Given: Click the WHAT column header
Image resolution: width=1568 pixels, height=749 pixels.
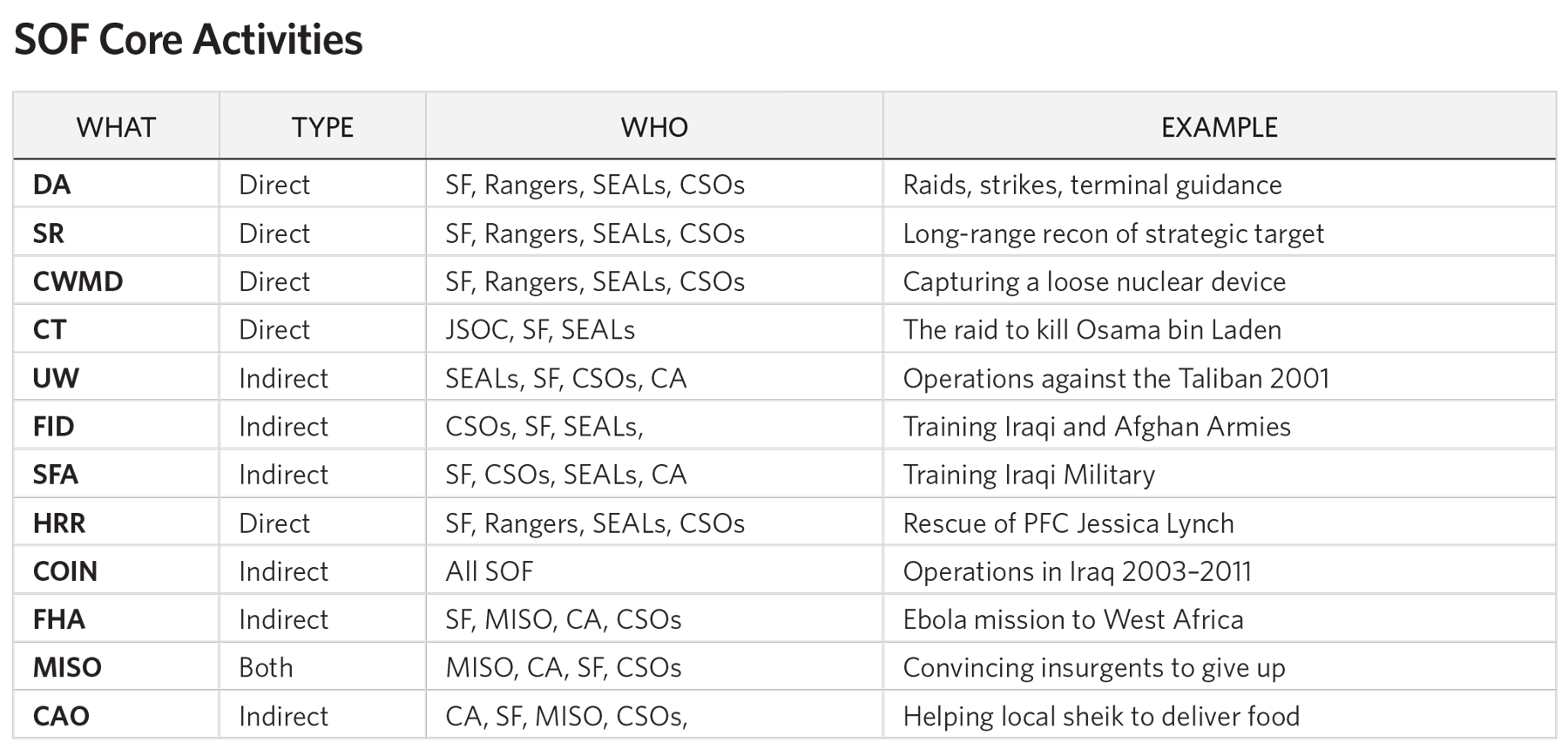Looking at the screenshot, I should coord(116,127).
